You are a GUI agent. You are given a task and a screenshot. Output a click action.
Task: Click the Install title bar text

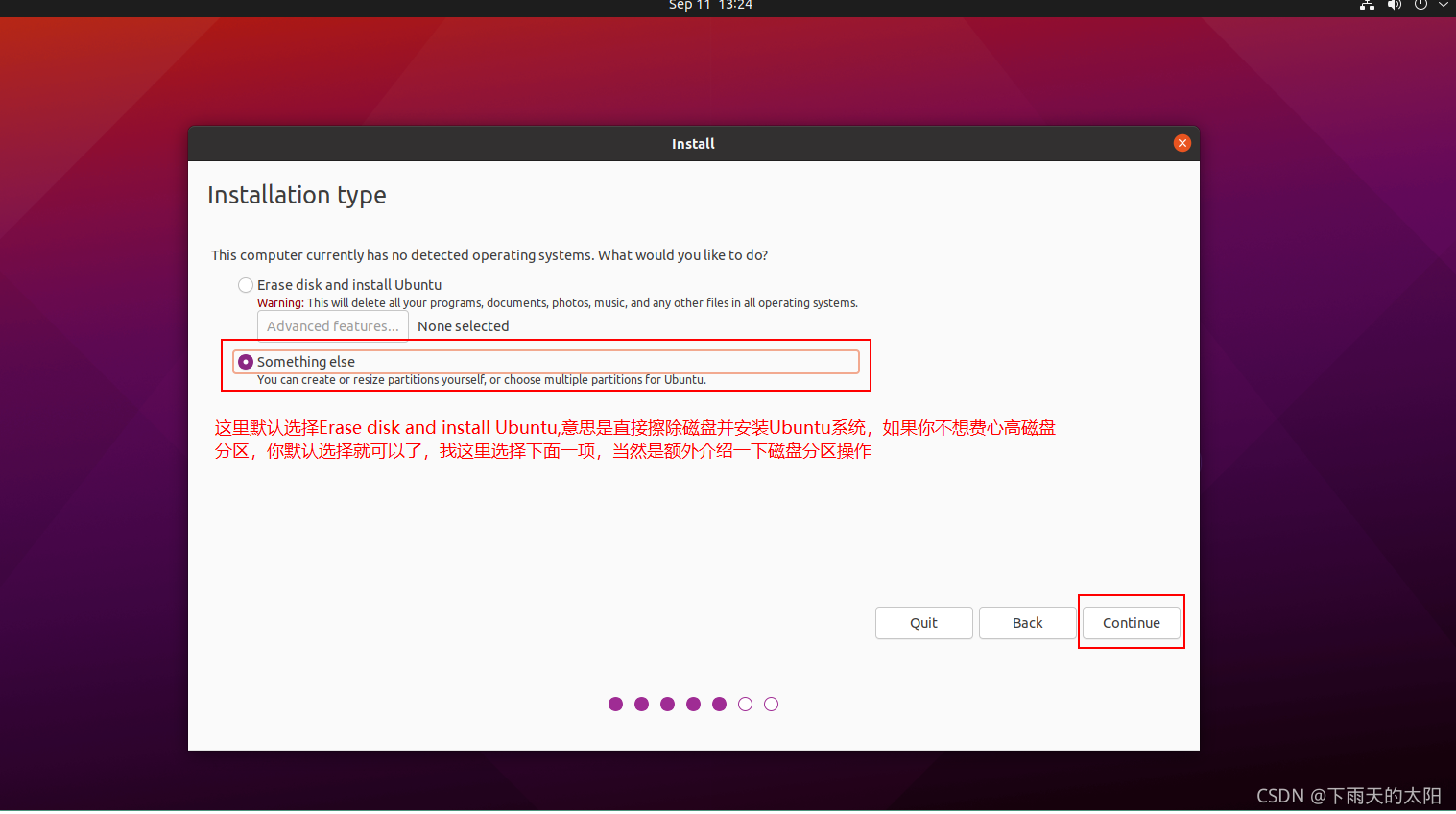click(x=693, y=144)
